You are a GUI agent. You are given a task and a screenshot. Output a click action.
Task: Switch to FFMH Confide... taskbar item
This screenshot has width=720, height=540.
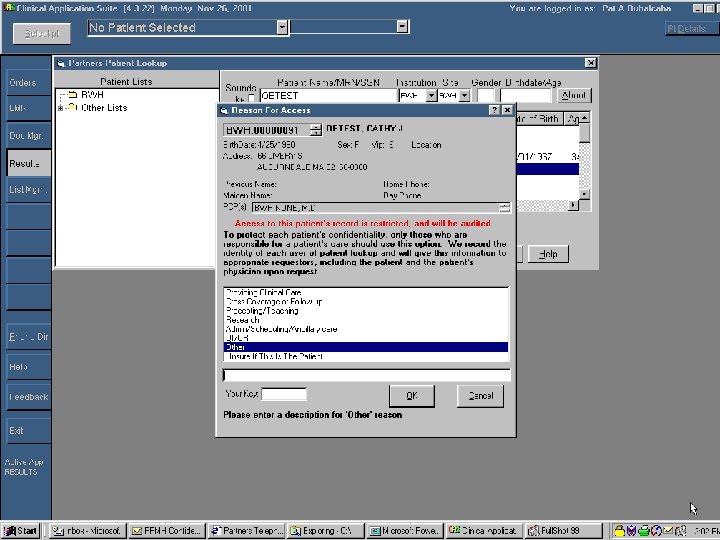click(167, 531)
